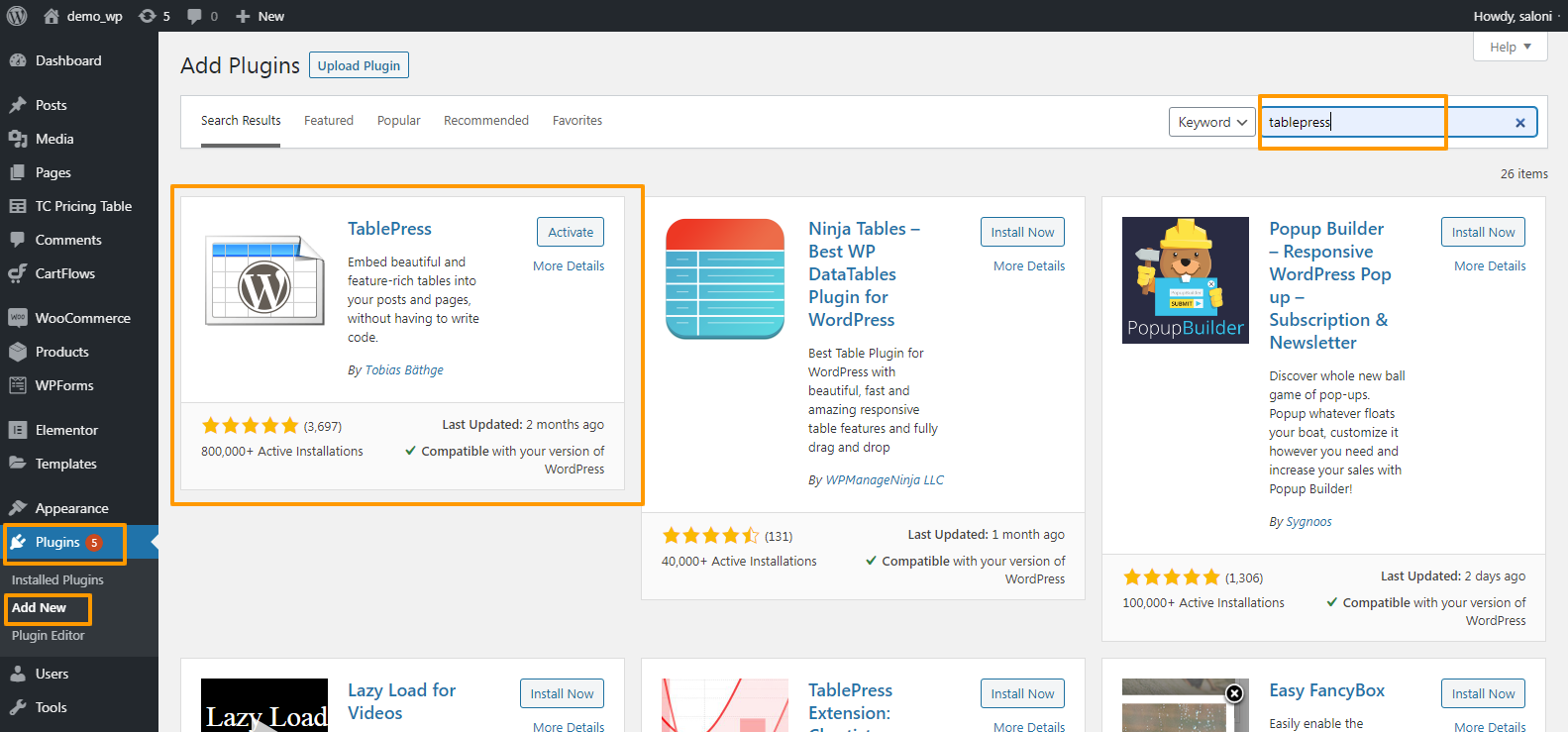
Task: Switch to the Search Results tab
Action: click(x=241, y=121)
